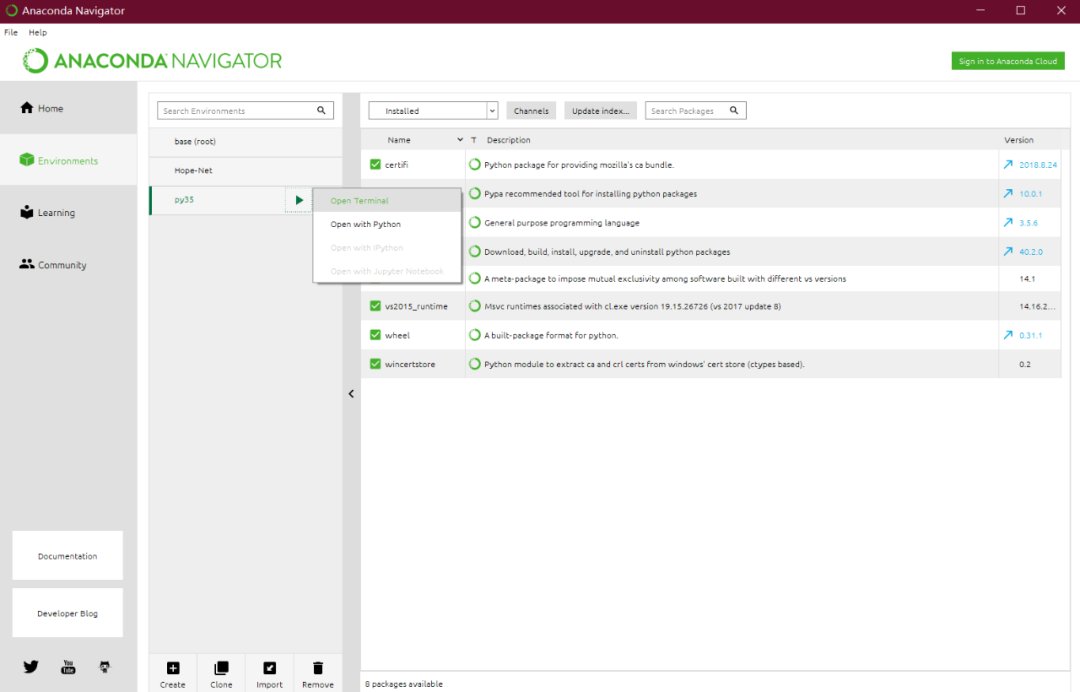
Task: Open the File menu
Action: tap(11, 32)
